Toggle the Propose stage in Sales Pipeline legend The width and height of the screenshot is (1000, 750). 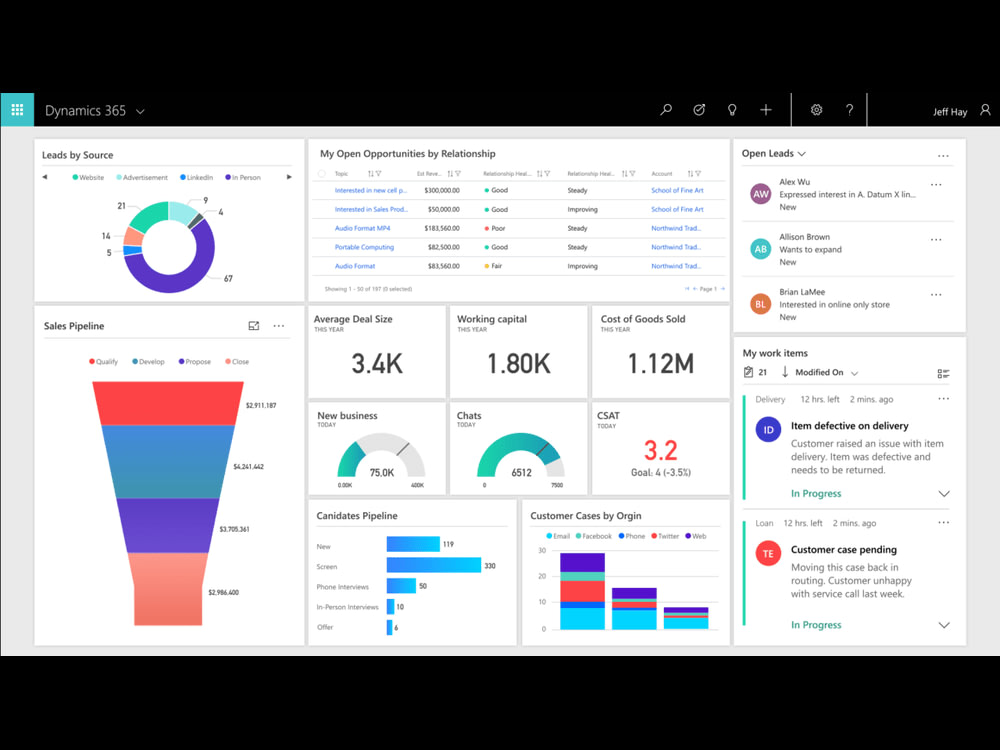[x=195, y=362]
